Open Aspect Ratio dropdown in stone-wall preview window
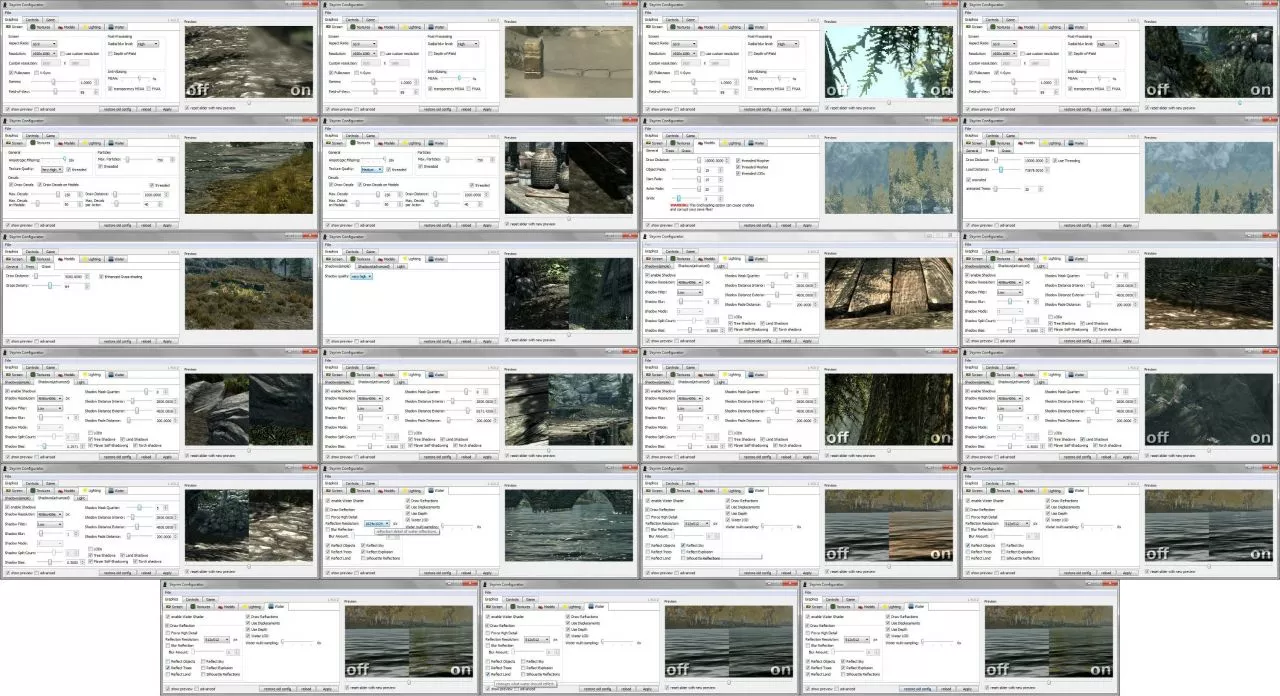This screenshot has width=1280, height=696. (x=364, y=44)
